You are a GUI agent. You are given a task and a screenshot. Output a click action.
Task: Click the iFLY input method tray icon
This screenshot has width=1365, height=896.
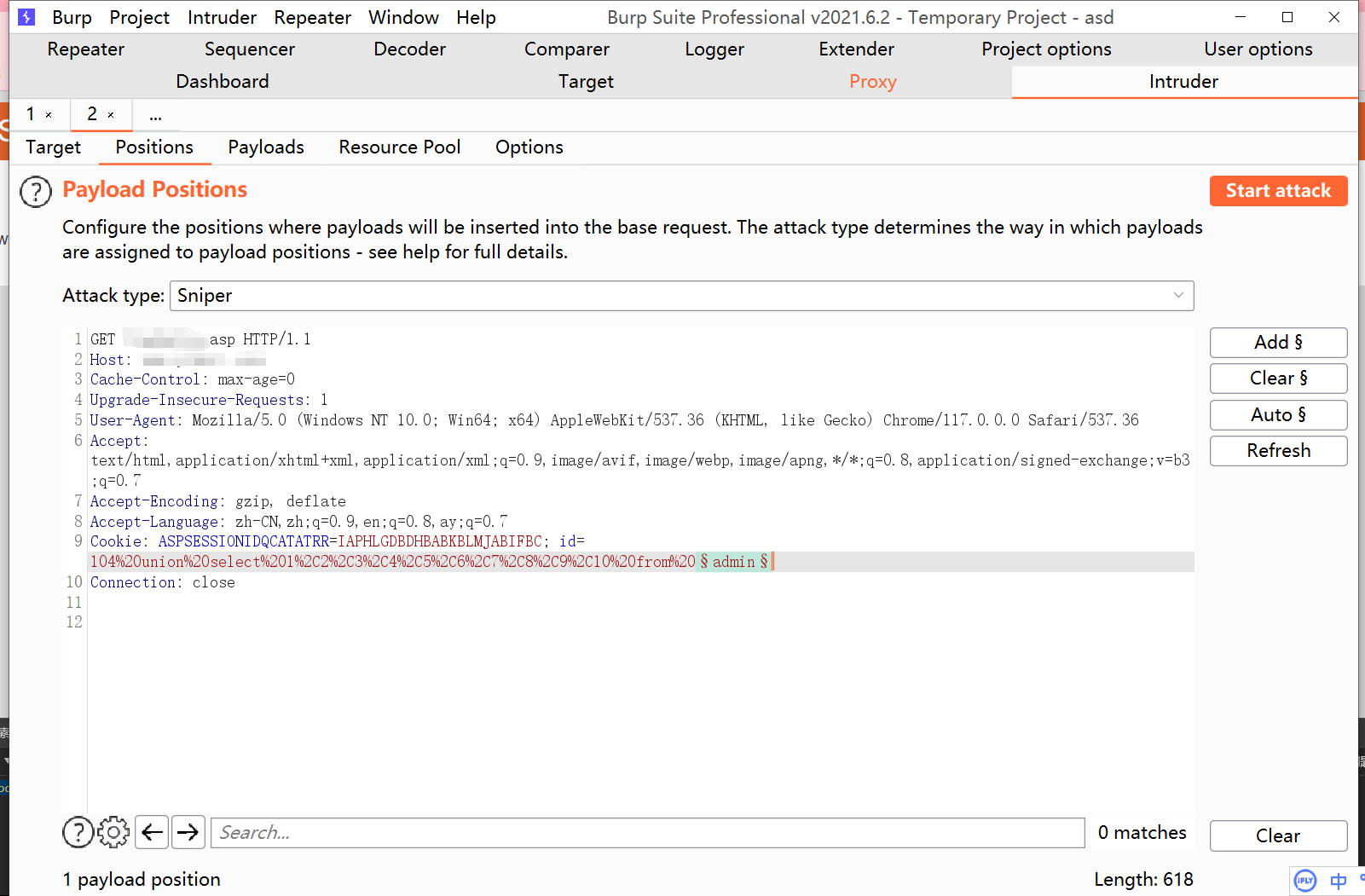[x=1305, y=881]
